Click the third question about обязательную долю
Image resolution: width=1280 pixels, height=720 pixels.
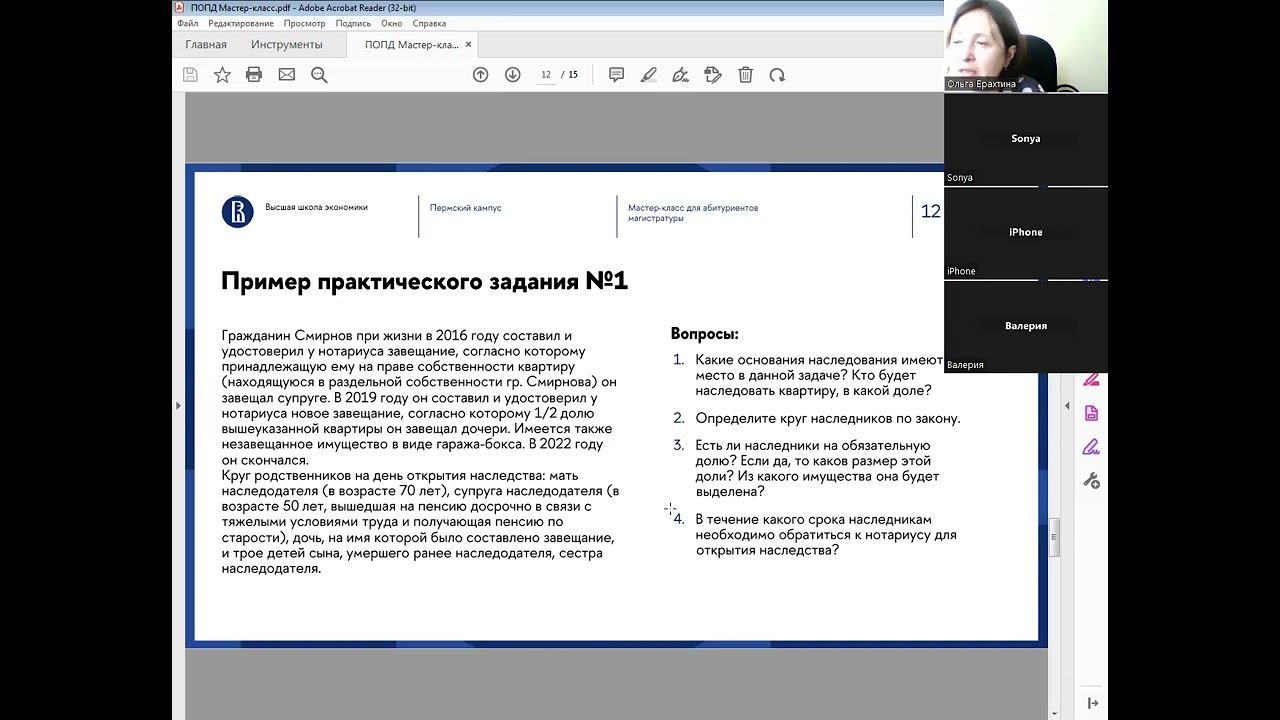point(818,468)
